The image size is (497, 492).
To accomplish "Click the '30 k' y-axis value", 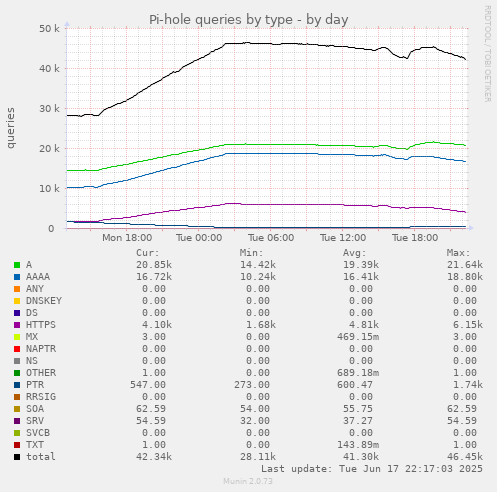I will pos(49,109).
